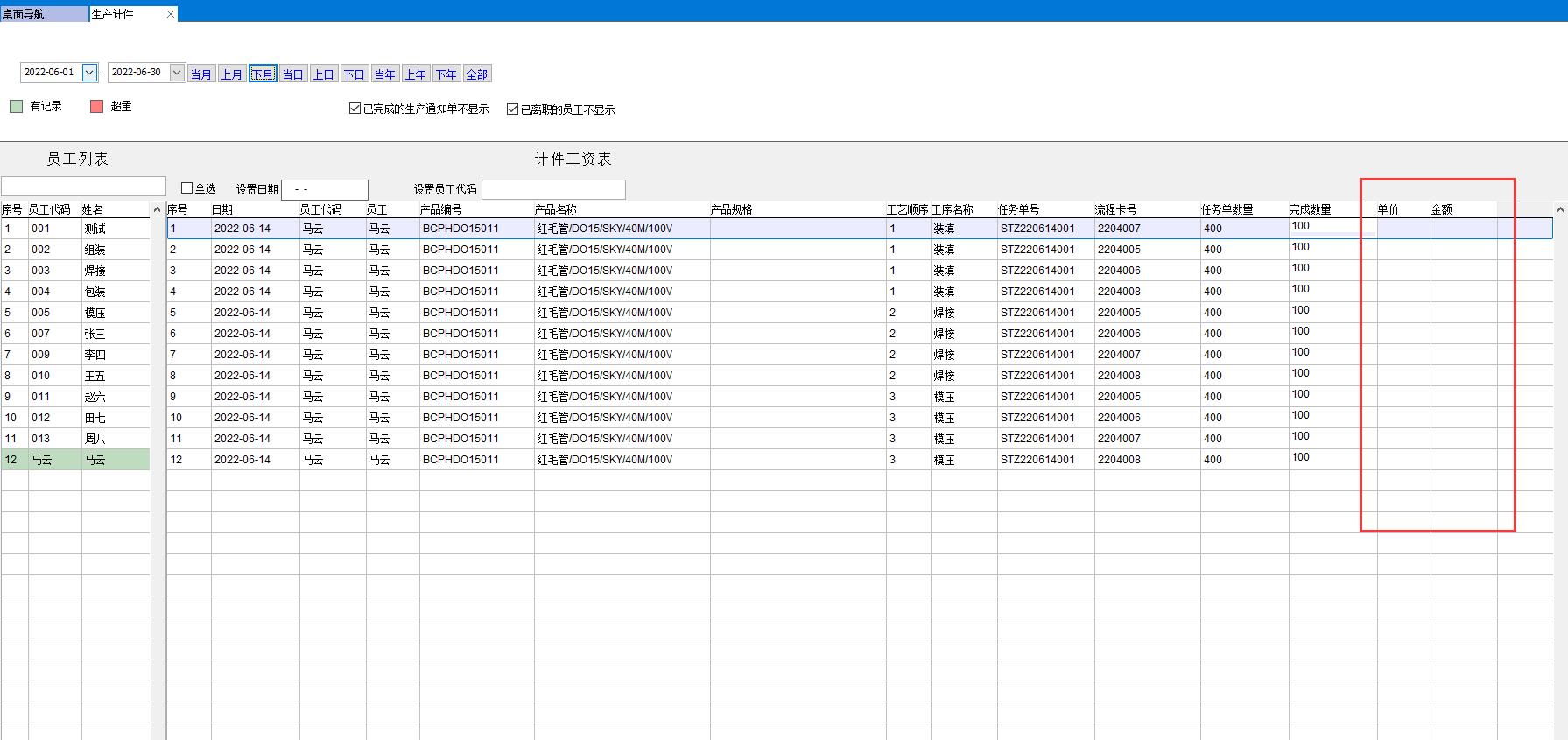Image resolution: width=1568 pixels, height=740 pixels.
Task: Choose the 上年 date range button
Action: [x=416, y=74]
